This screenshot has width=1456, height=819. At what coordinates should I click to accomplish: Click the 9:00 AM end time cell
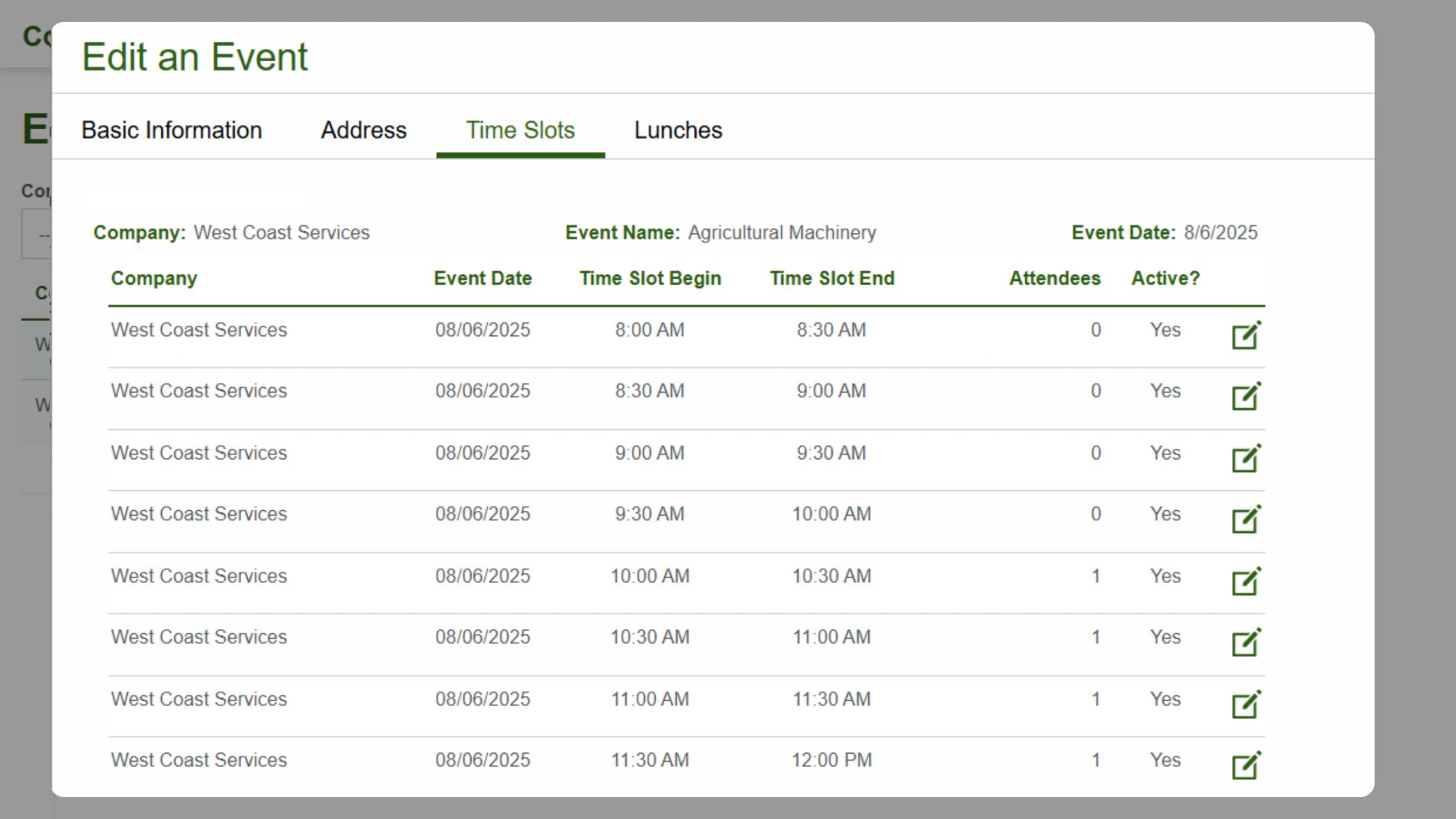831,391
